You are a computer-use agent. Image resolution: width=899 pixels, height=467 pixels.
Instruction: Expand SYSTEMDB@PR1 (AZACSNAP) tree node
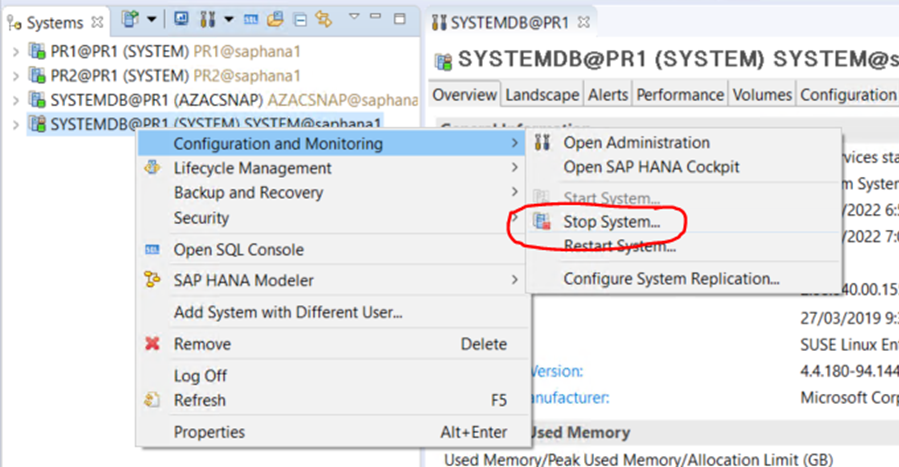click(15, 100)
